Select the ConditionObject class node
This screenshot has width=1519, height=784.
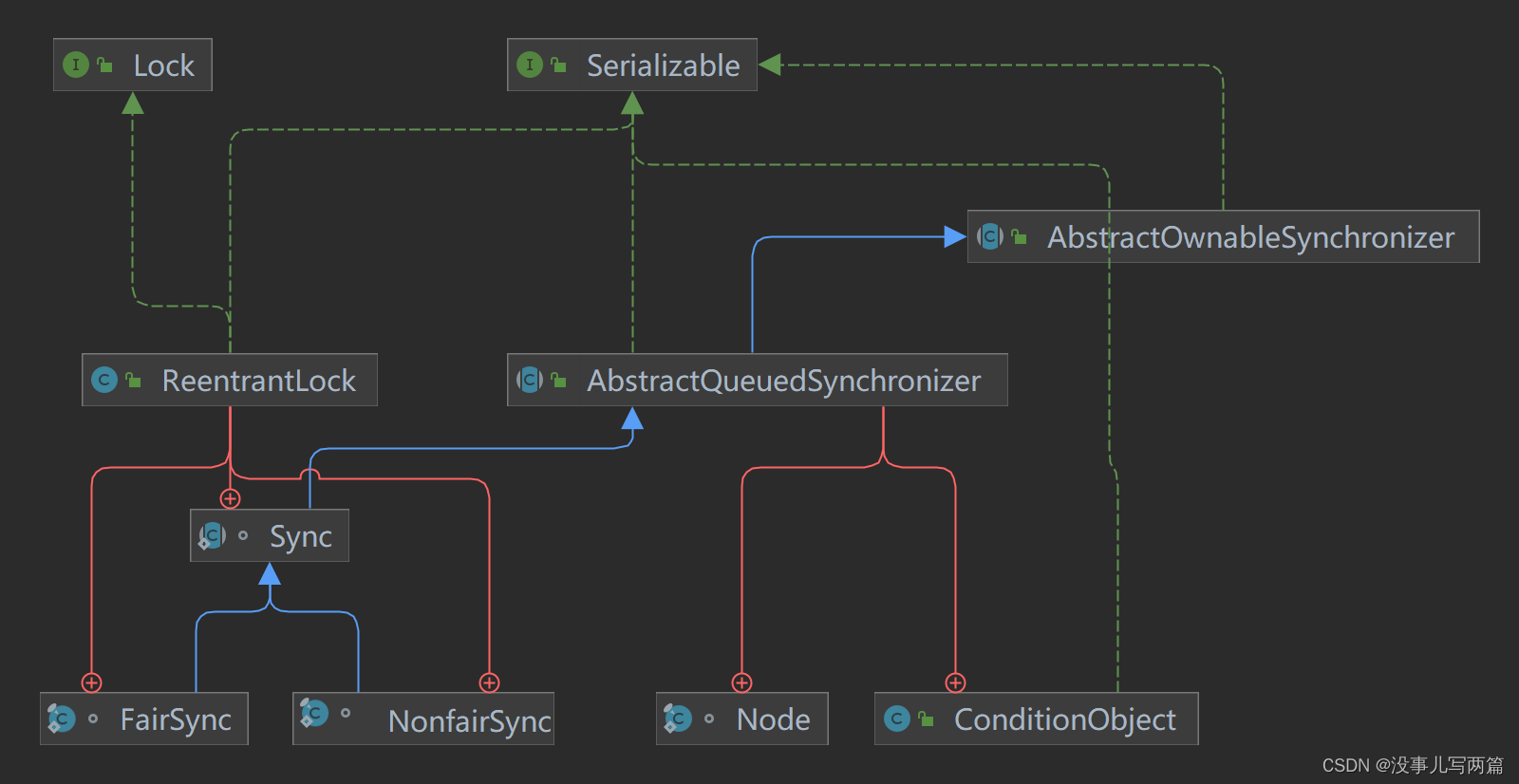[1037, 719]
